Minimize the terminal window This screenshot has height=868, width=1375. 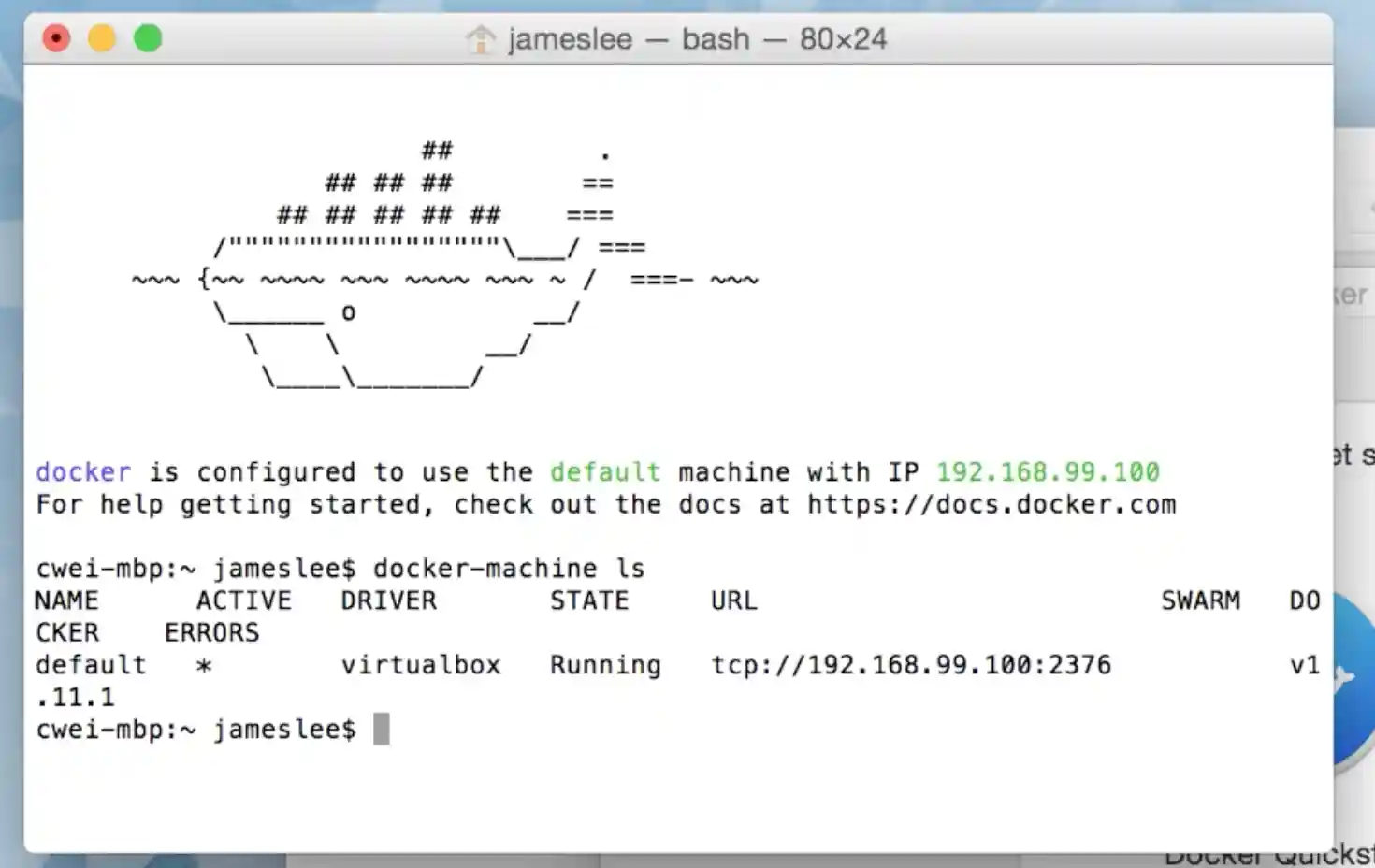[102, 37]
